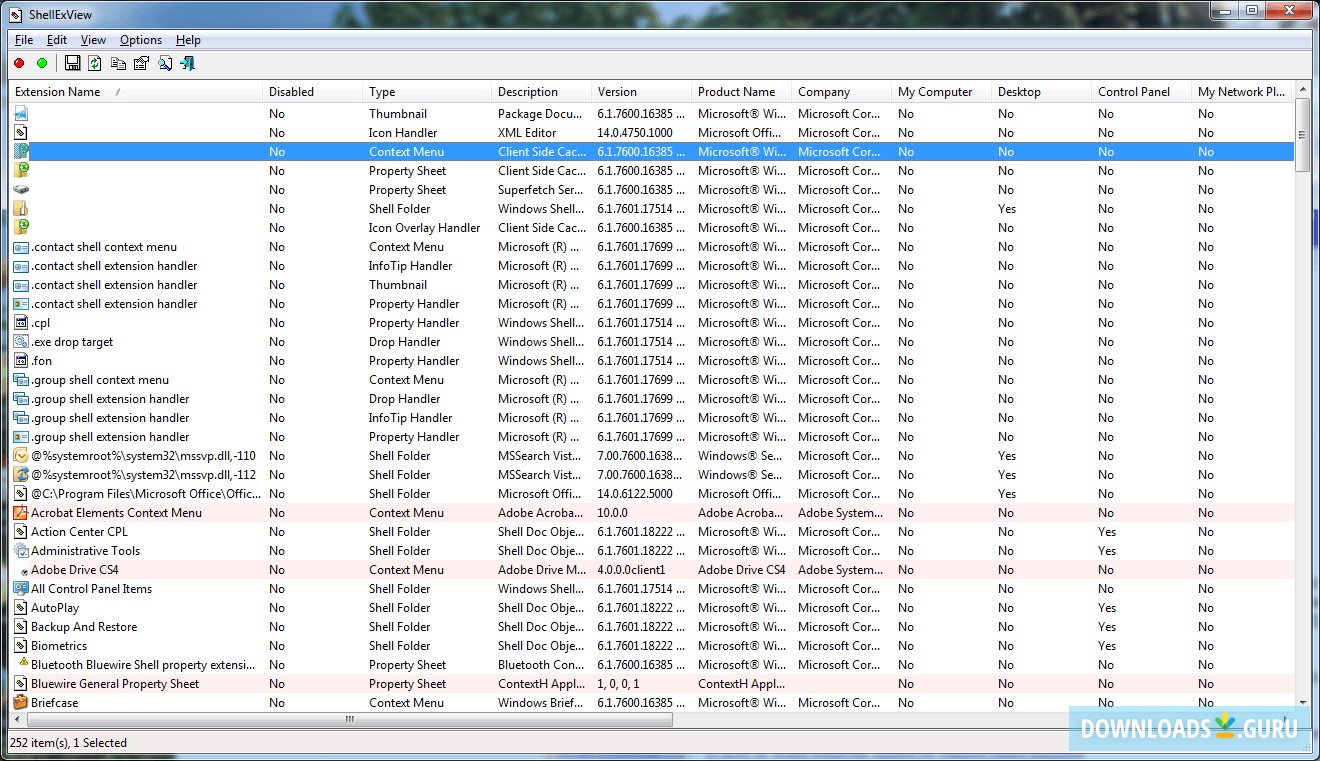Select the "Action Center CPL" row name
Viewport: 1320px width, 761px height.
click(x=79, y=532)
